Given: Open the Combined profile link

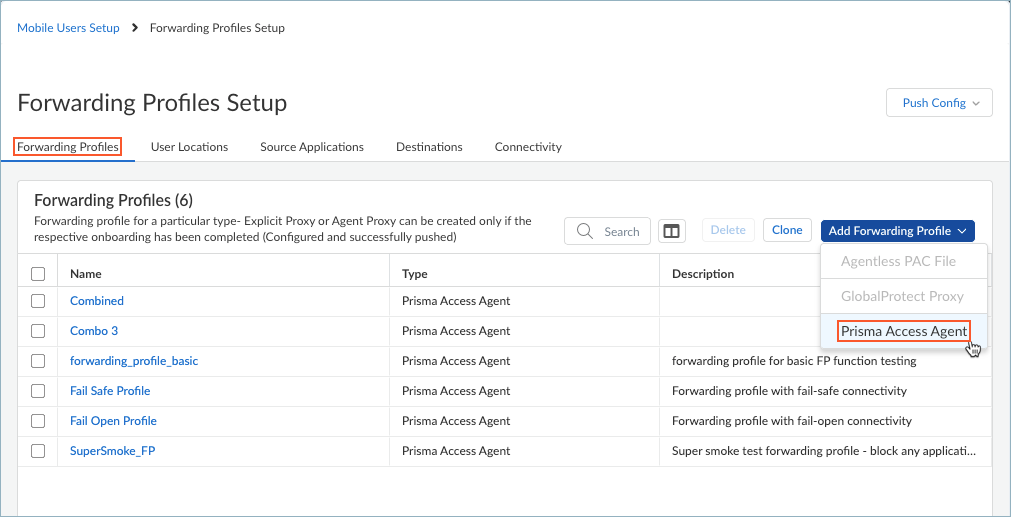Looking at the screenshot, I should tap(97, 301).
